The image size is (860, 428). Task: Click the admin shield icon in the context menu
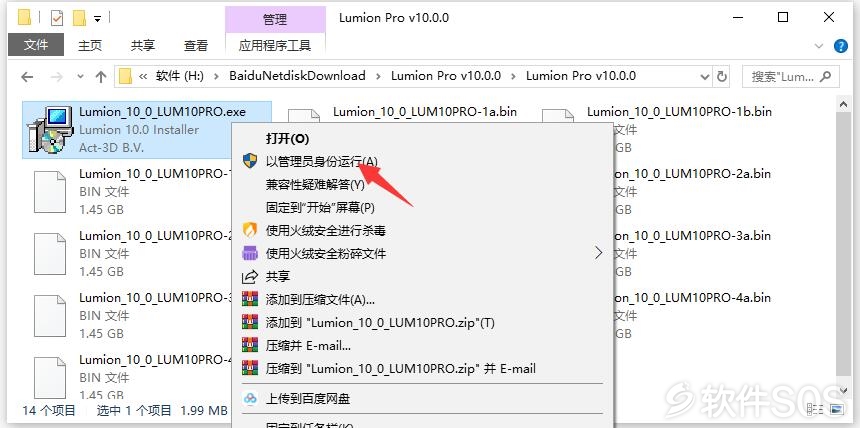250,161
